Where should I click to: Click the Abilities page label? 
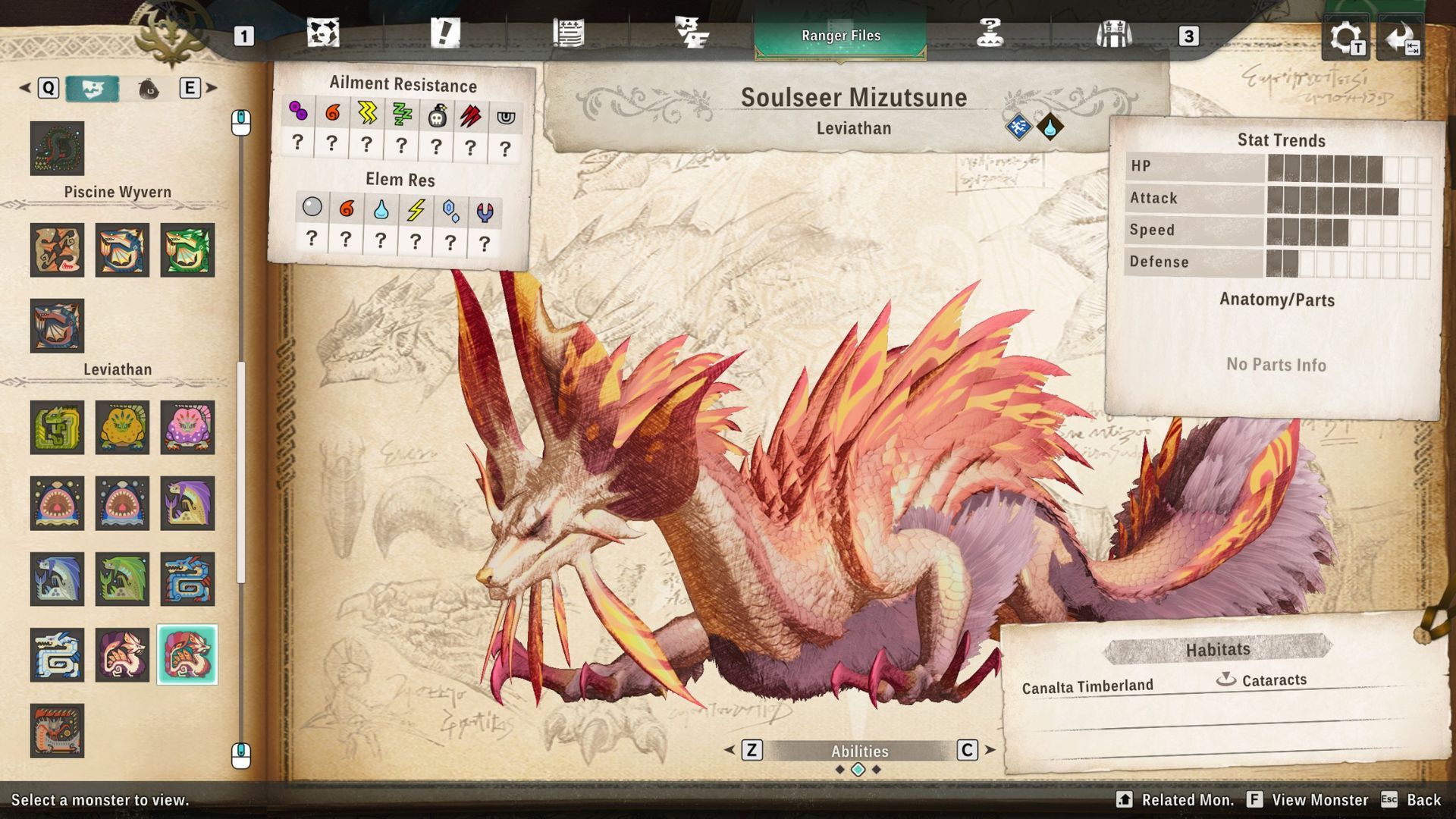pyautogui.click(x=859, y=751)
